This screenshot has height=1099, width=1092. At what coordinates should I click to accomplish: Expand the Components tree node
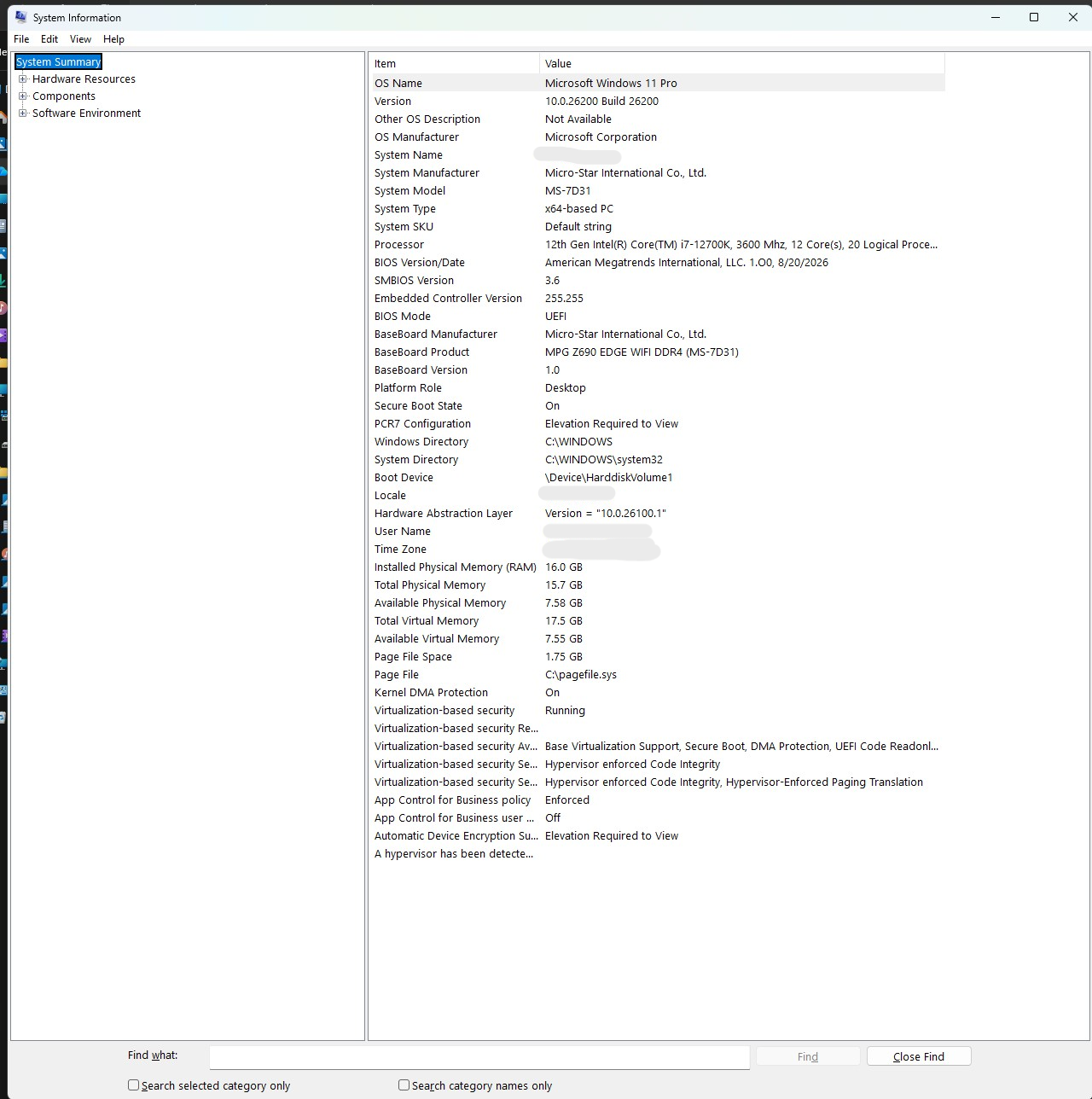[x=23, y=96]
